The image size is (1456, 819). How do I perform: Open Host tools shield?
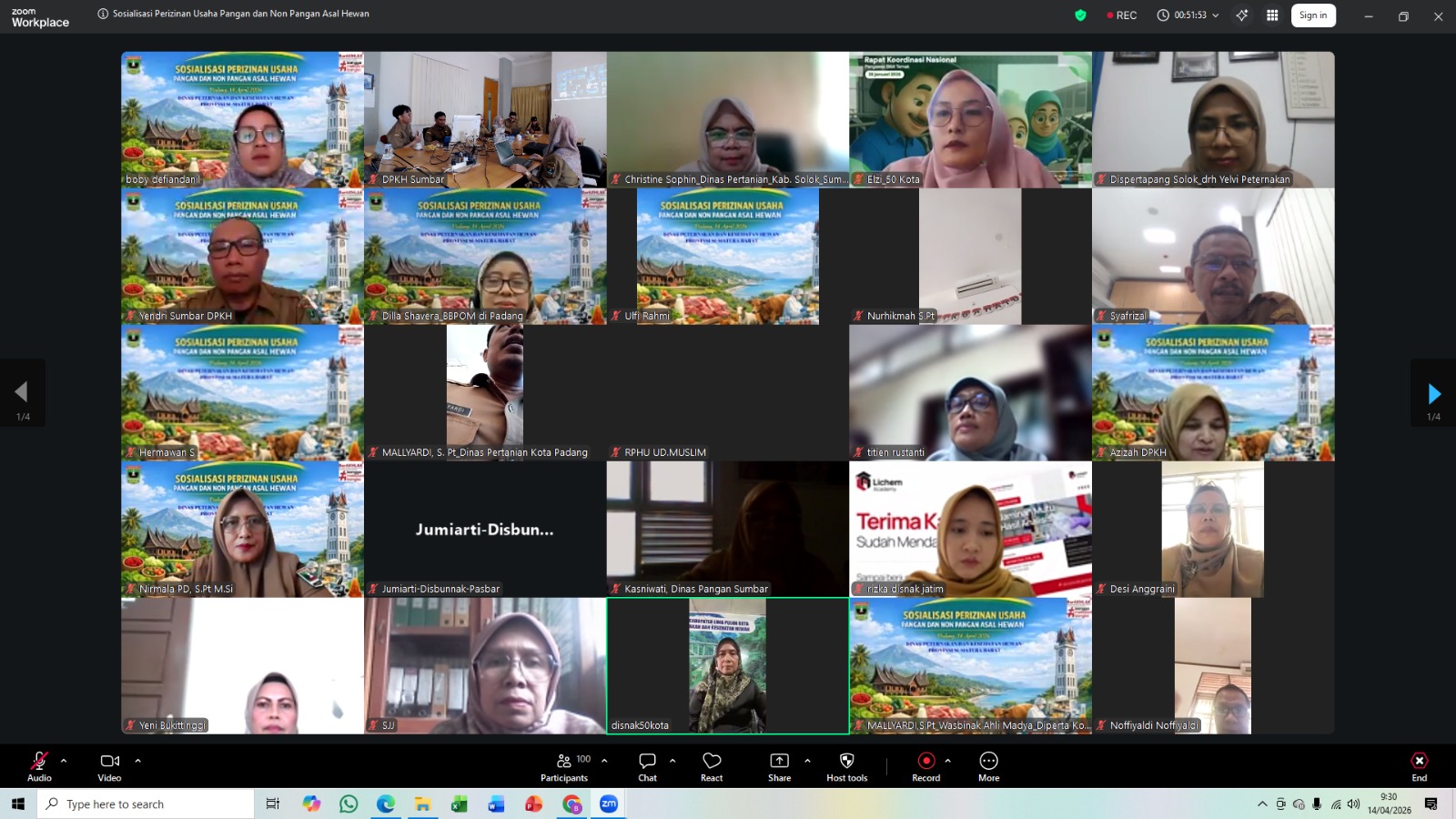click(846, 765)
